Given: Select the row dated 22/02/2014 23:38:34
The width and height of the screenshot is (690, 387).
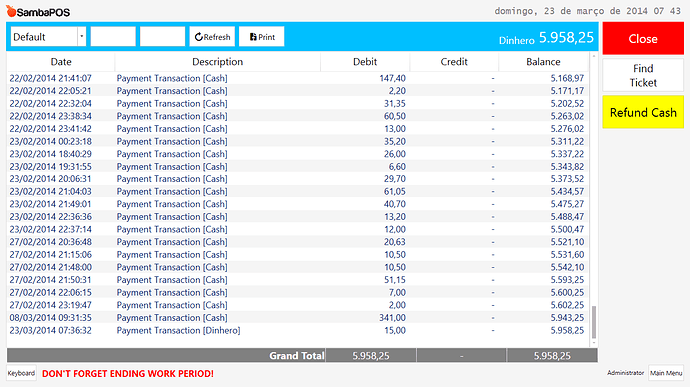Looking at the screenshot, I should click(297, 116).
